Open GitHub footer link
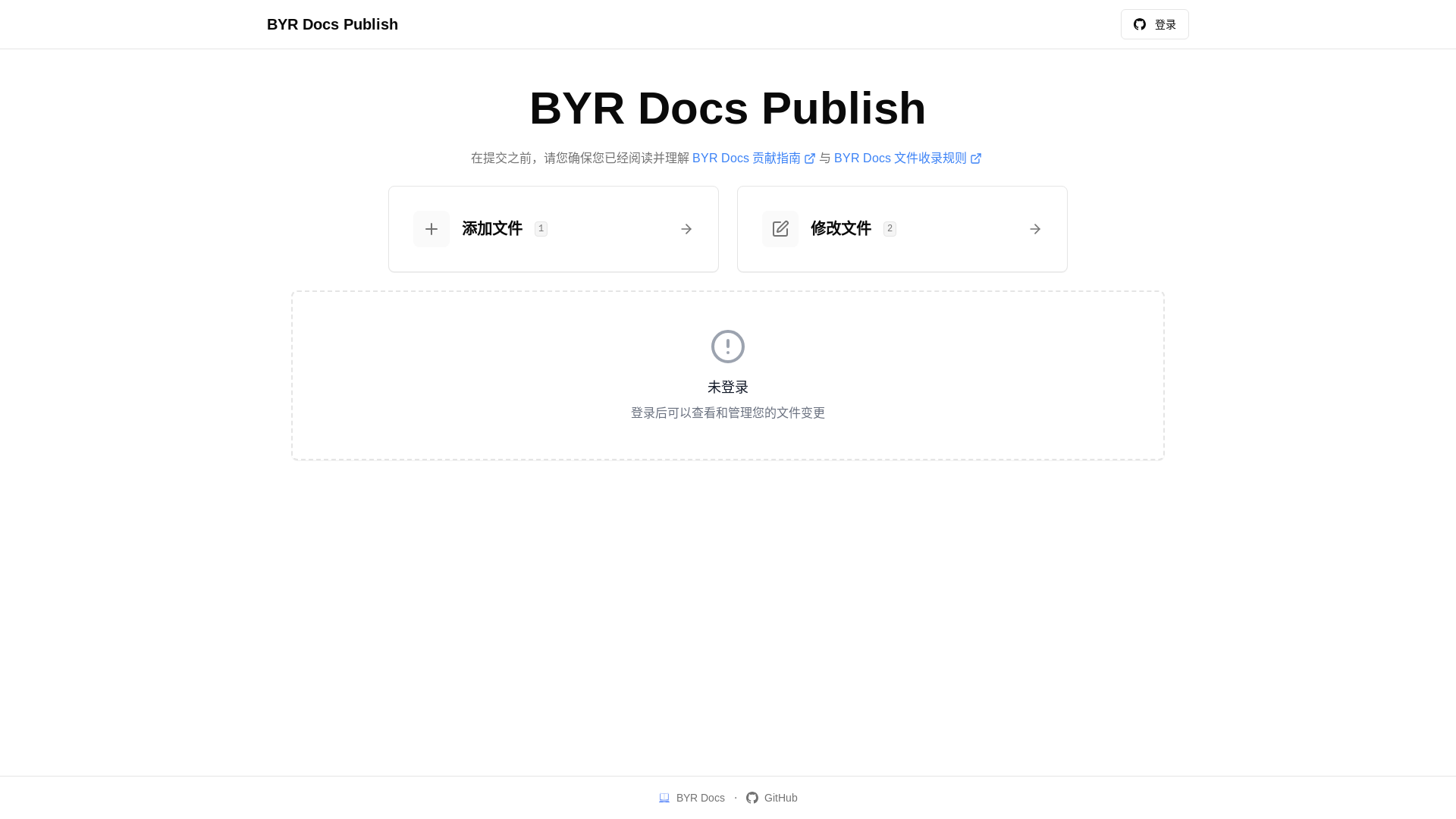Image resolution: width=1456 pixels, height=819 pixels. coord(772,798)
